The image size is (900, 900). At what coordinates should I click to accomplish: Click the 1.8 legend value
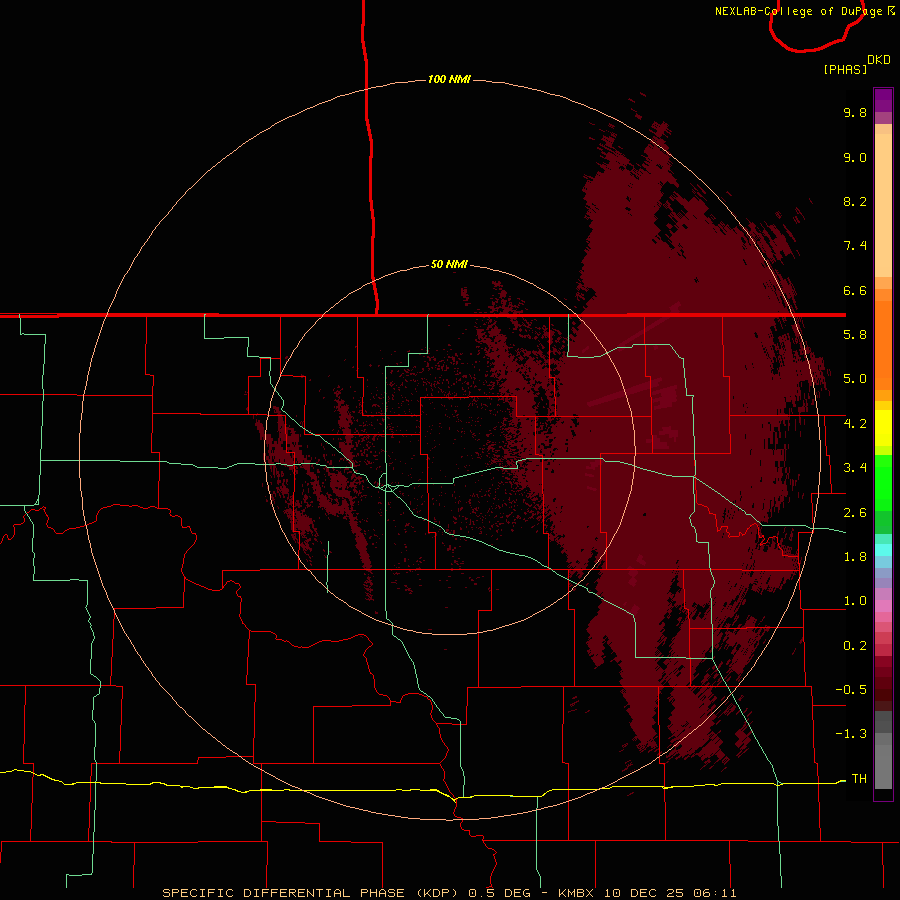[x=855, y=557]
